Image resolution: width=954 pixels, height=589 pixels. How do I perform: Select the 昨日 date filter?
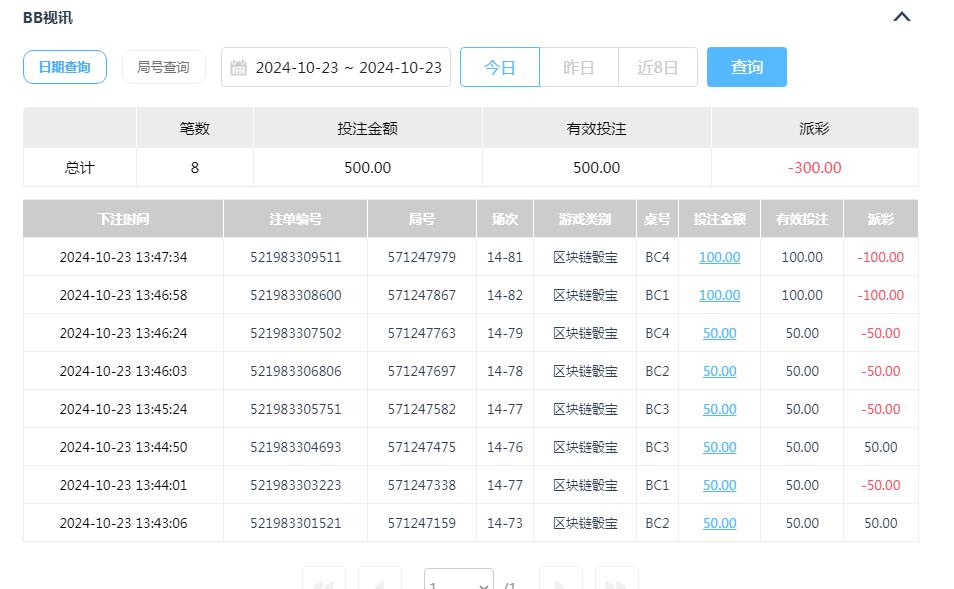tap(579, 66)
